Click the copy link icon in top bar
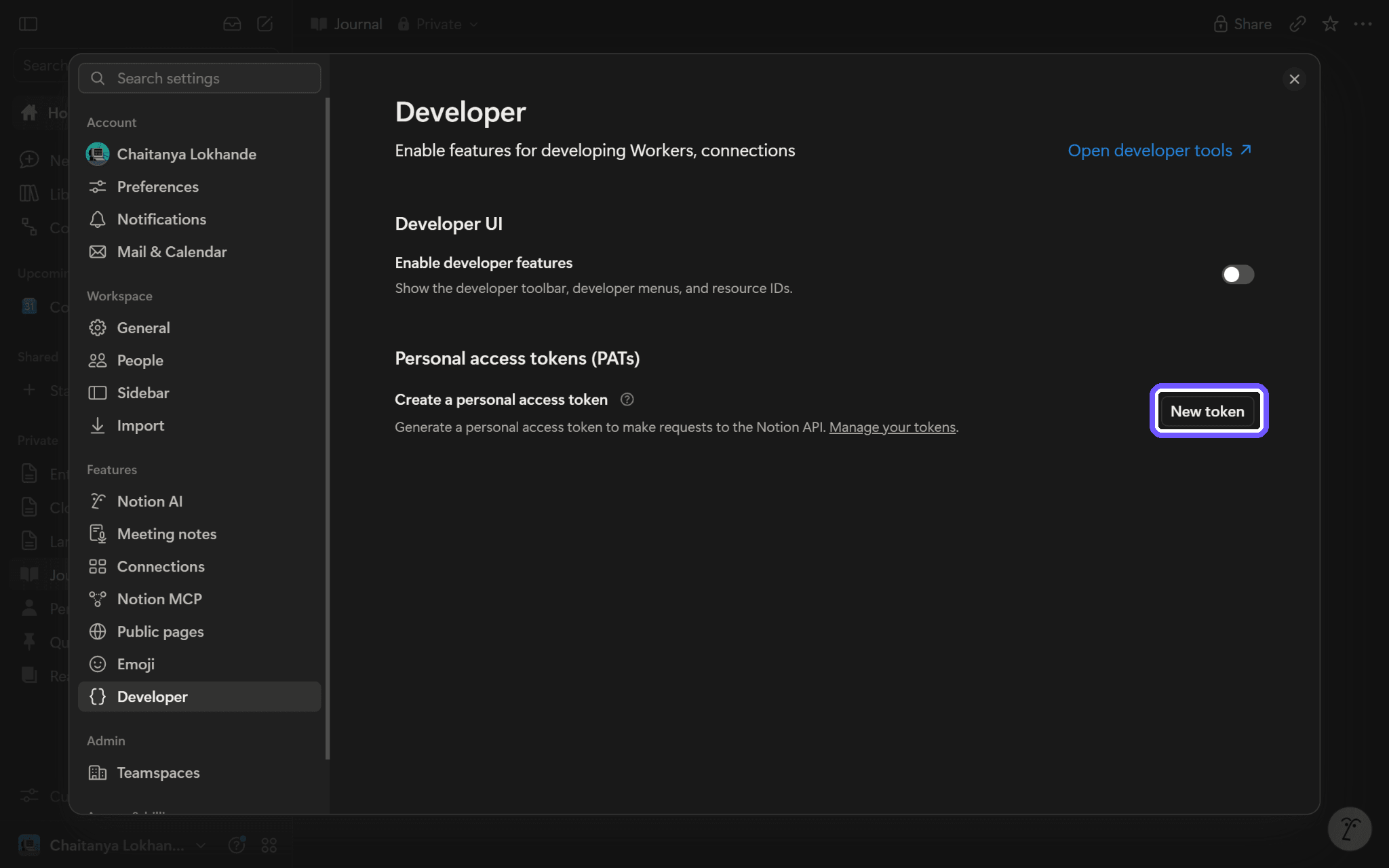Viewport: 1389px width, 868px height. point(1297,24)
